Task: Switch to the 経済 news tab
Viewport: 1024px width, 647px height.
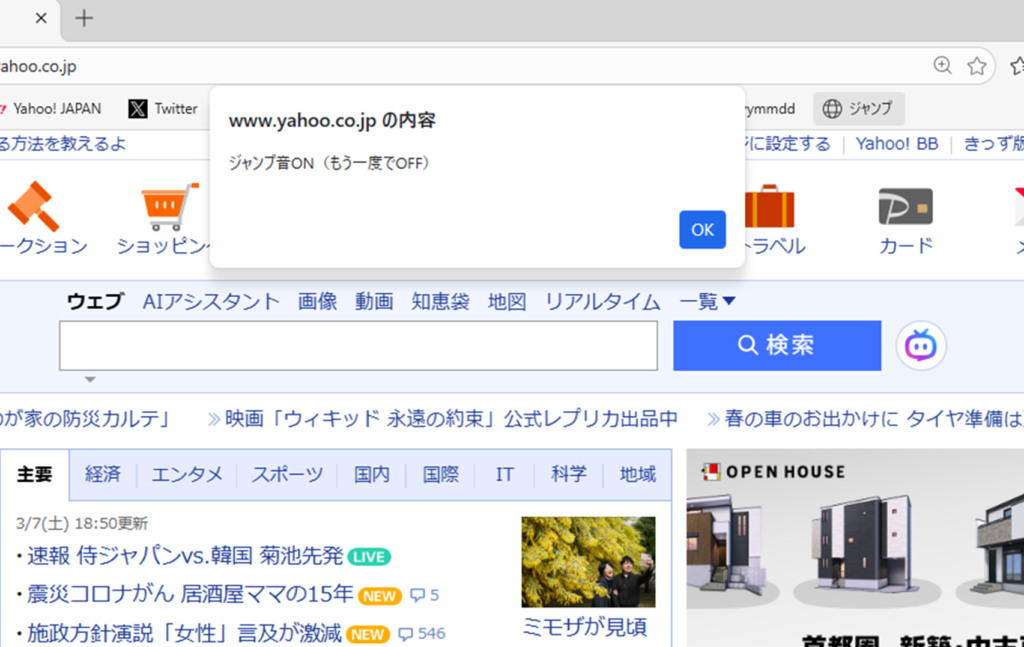Action: (x=103, y=475)
